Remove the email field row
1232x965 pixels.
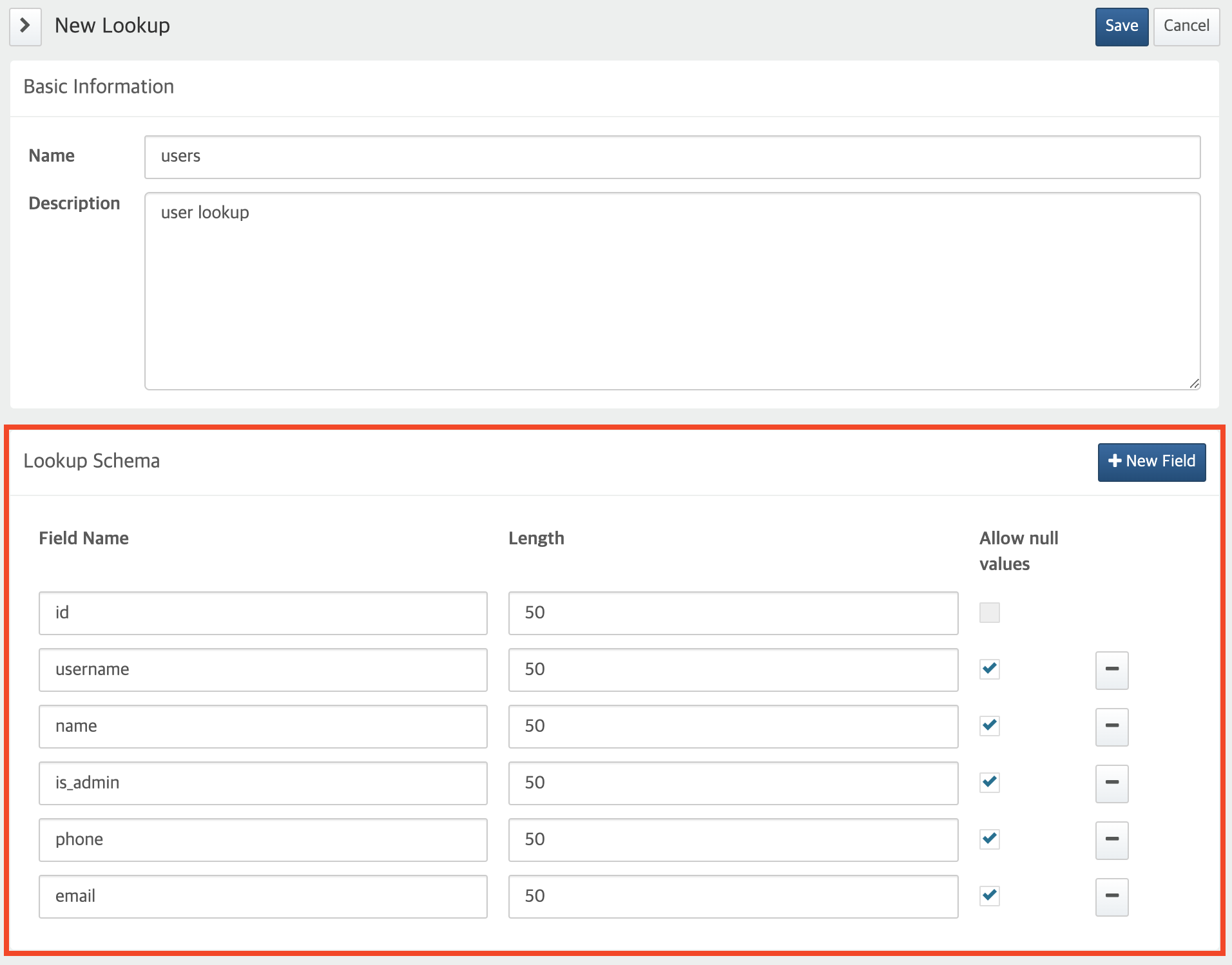[1112, 897]
